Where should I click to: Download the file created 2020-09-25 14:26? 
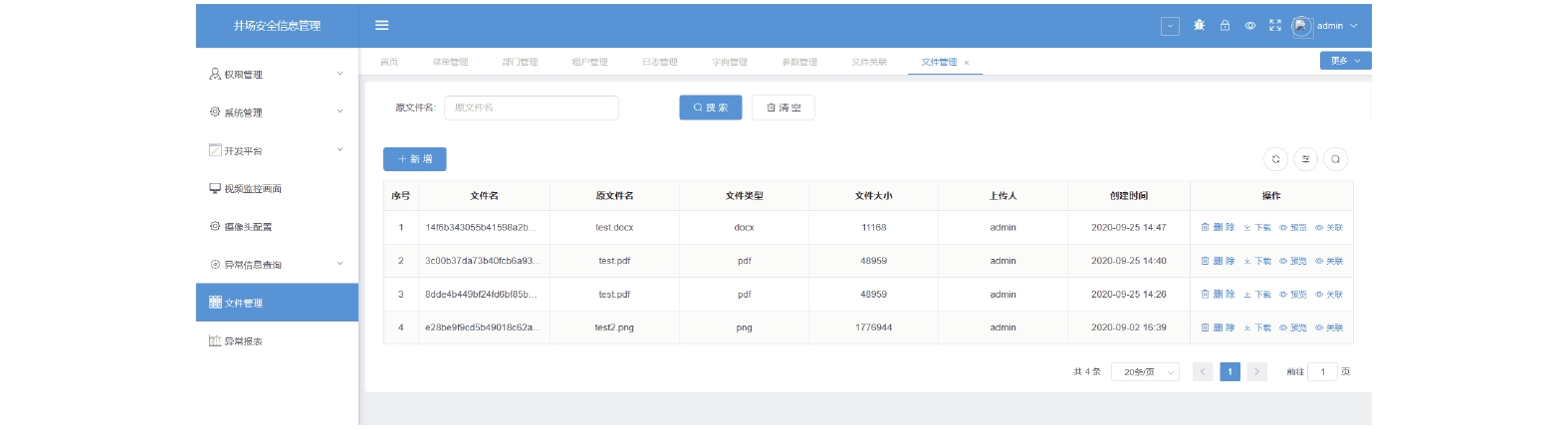tap(1257, 295)
